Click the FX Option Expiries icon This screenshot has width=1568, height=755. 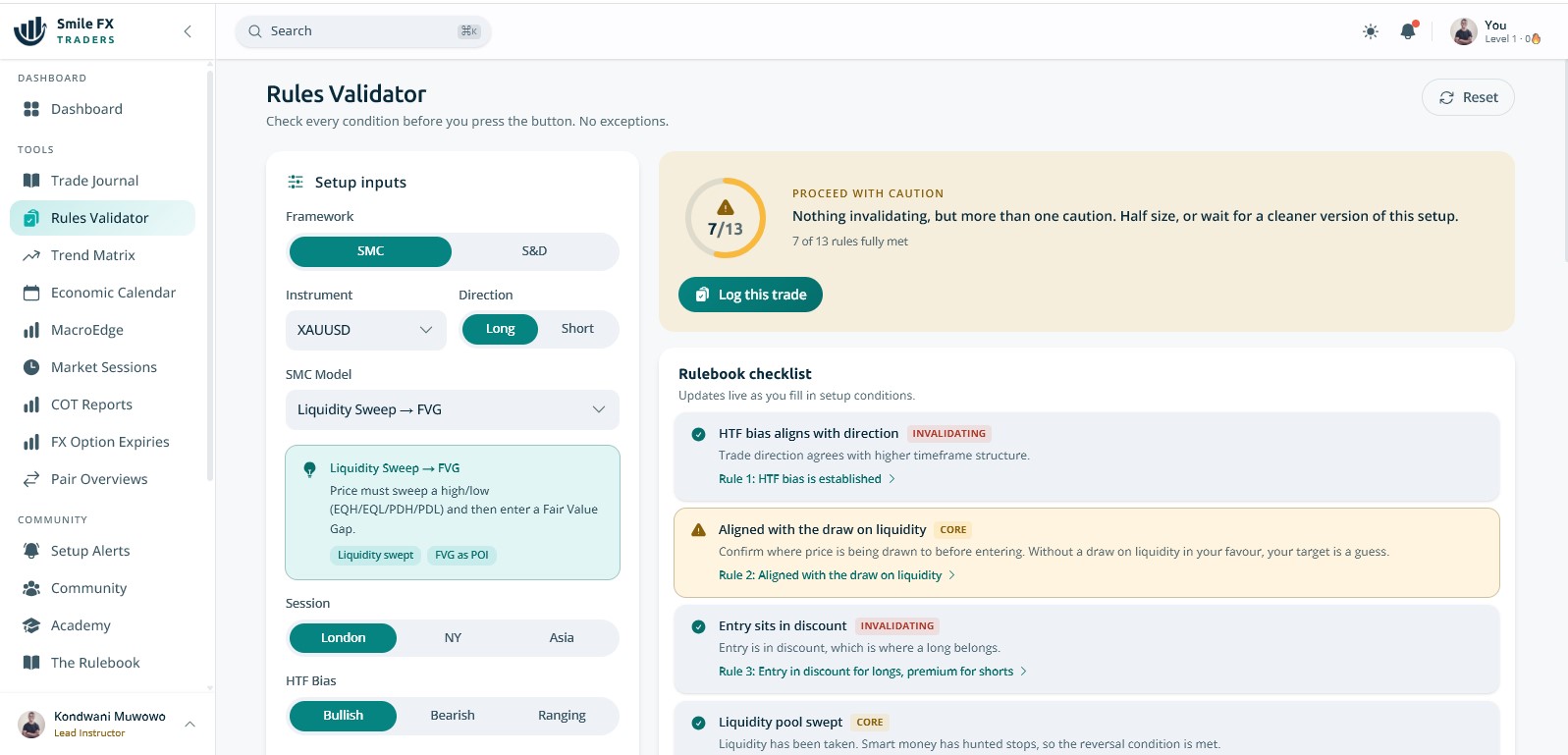point(31,442)
